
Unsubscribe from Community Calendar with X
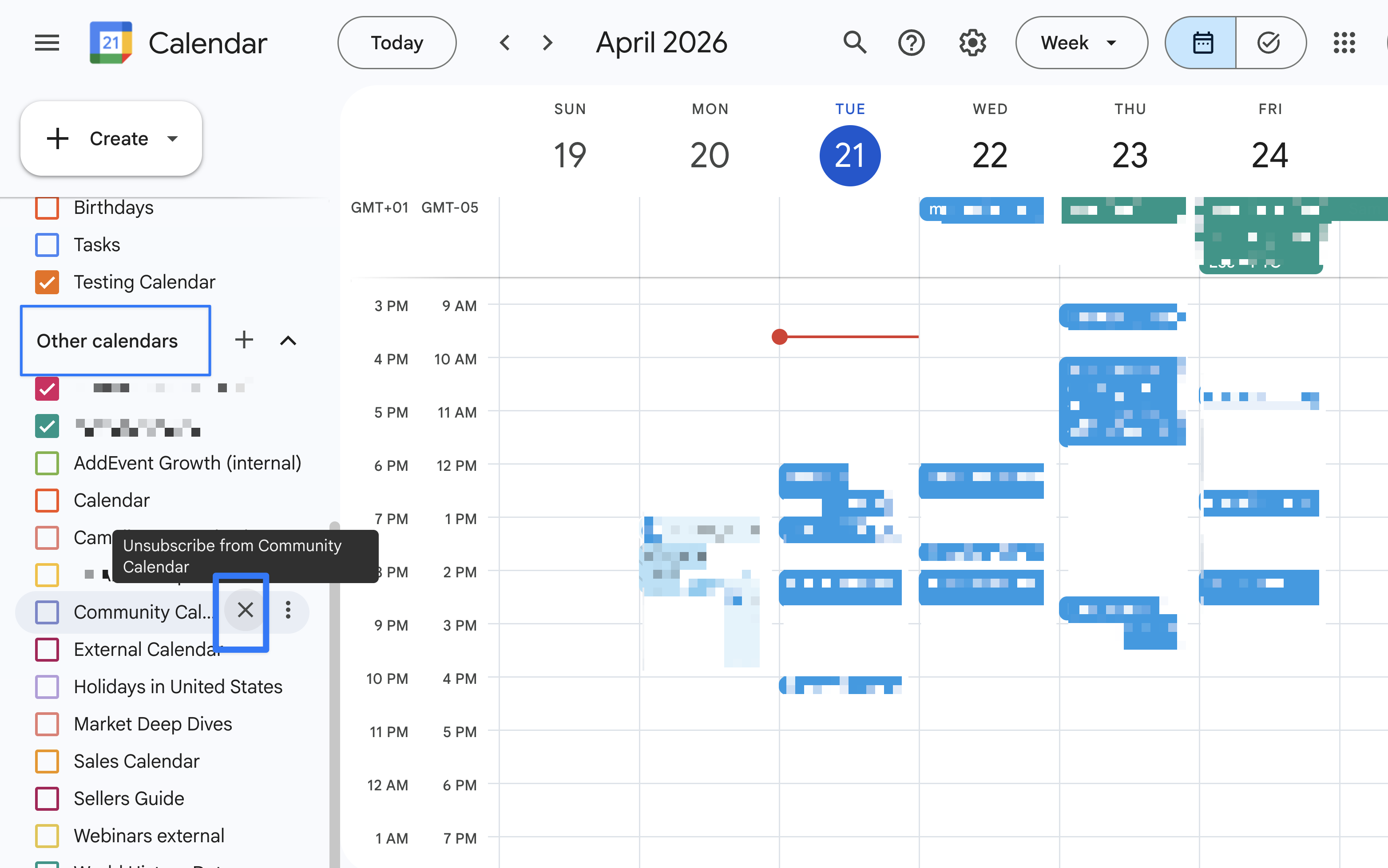245,610
